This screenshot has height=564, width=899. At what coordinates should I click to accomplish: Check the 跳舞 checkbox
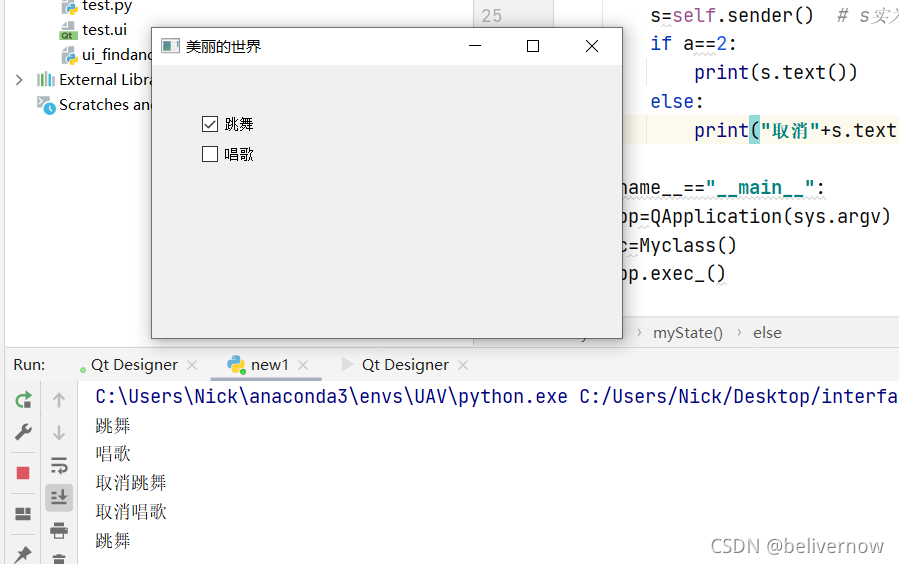coord(210,124)
